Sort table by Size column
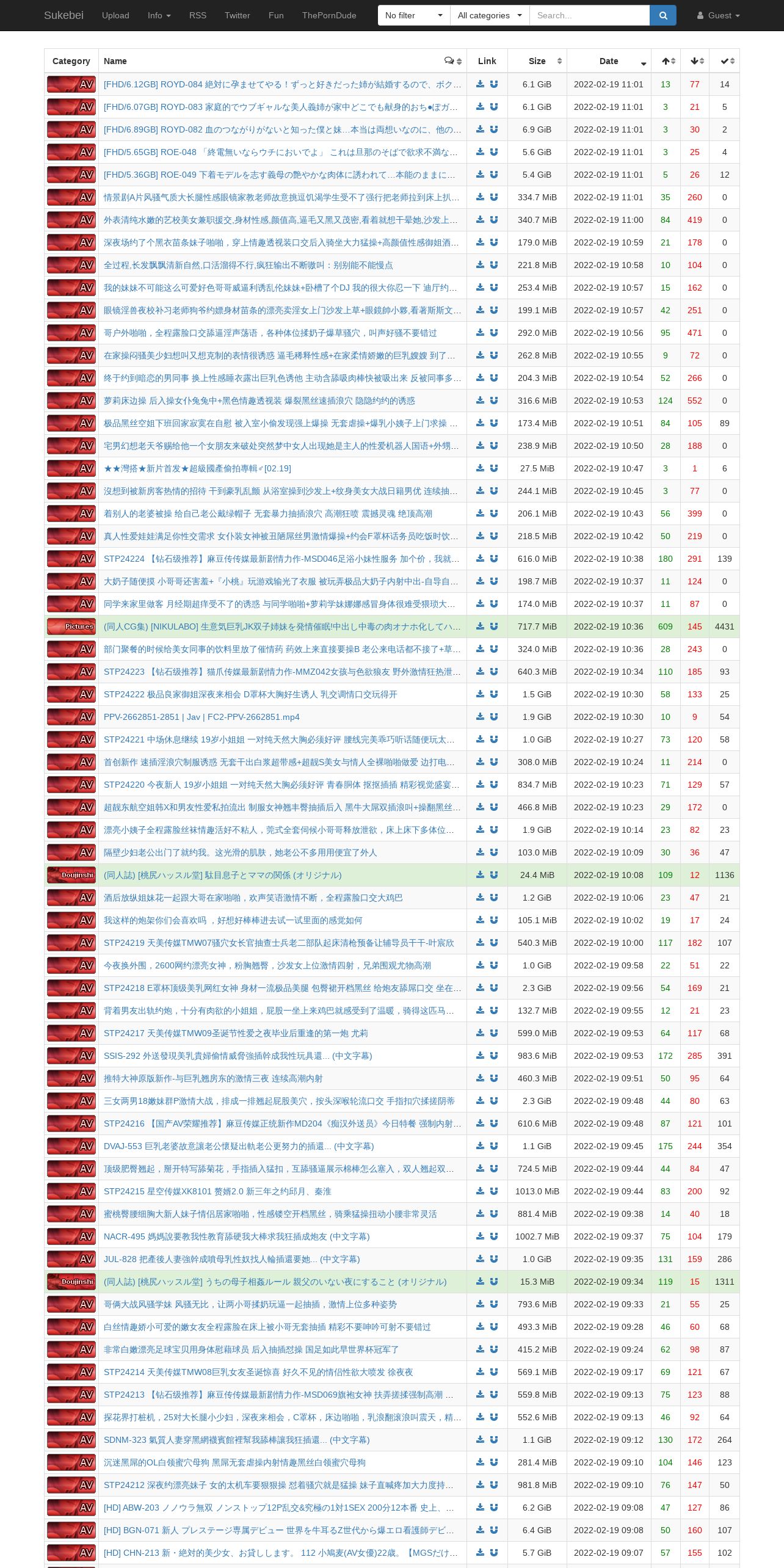Viewport: 784px width, 1568px height. click(x=537, y=61)
